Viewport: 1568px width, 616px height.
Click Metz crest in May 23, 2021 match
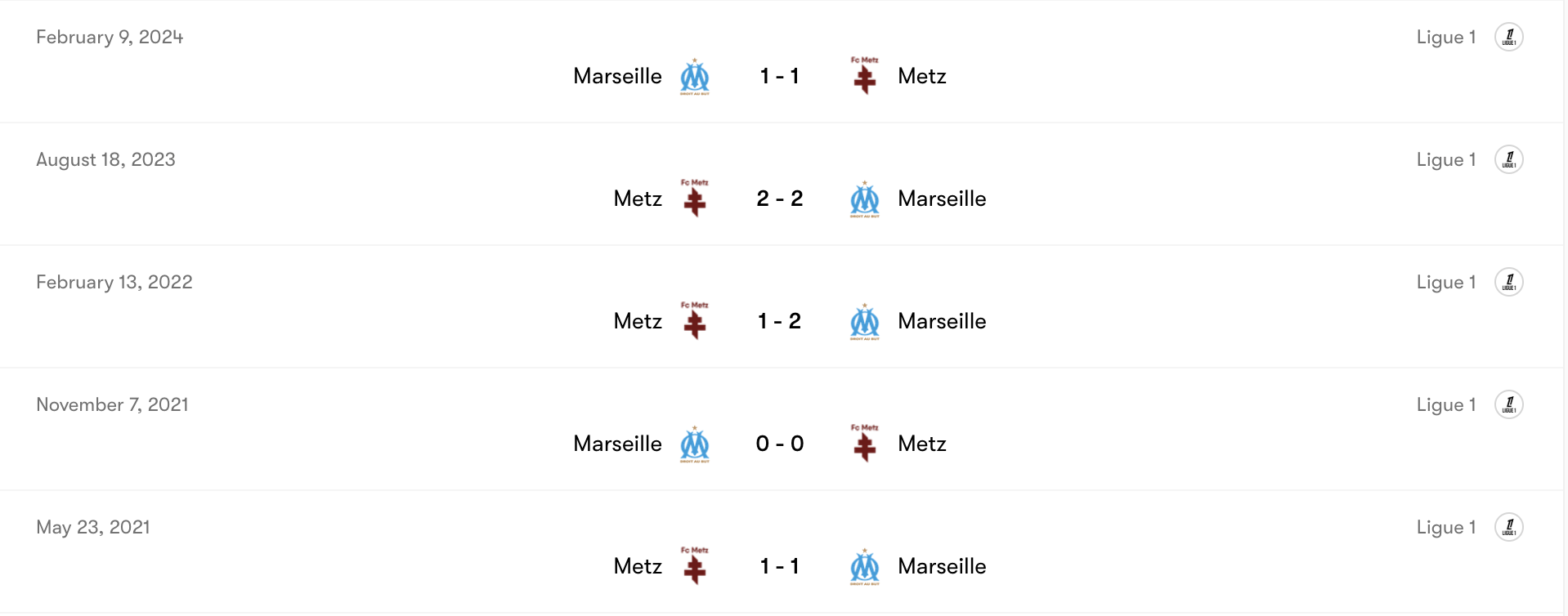click(x=695, y=567)
